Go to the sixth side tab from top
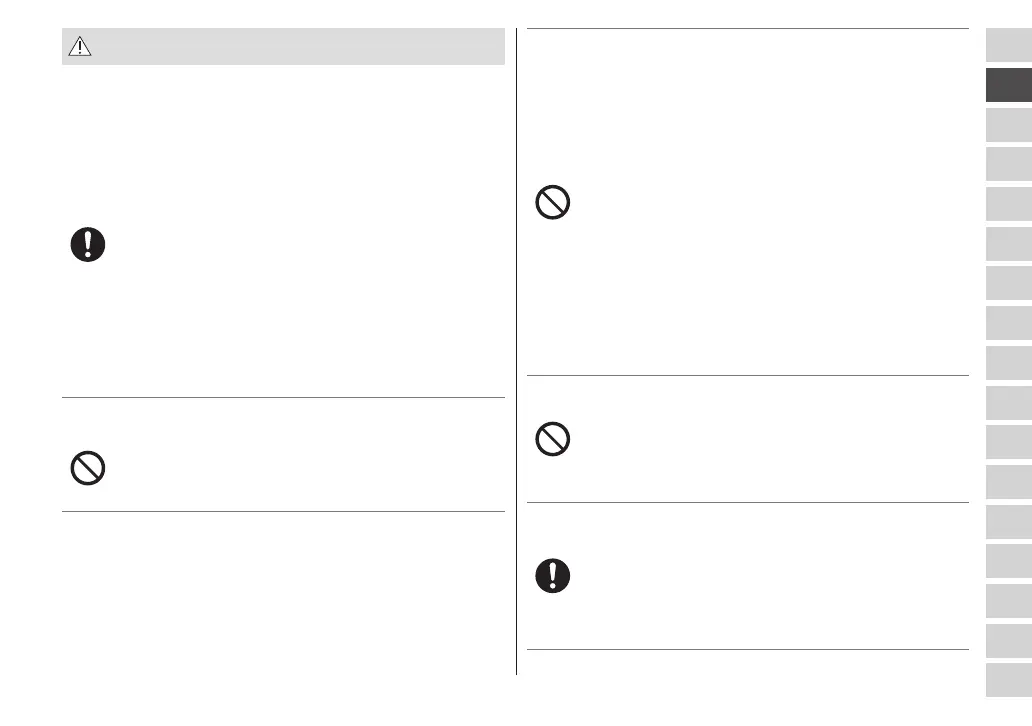 pos(1008,243)
